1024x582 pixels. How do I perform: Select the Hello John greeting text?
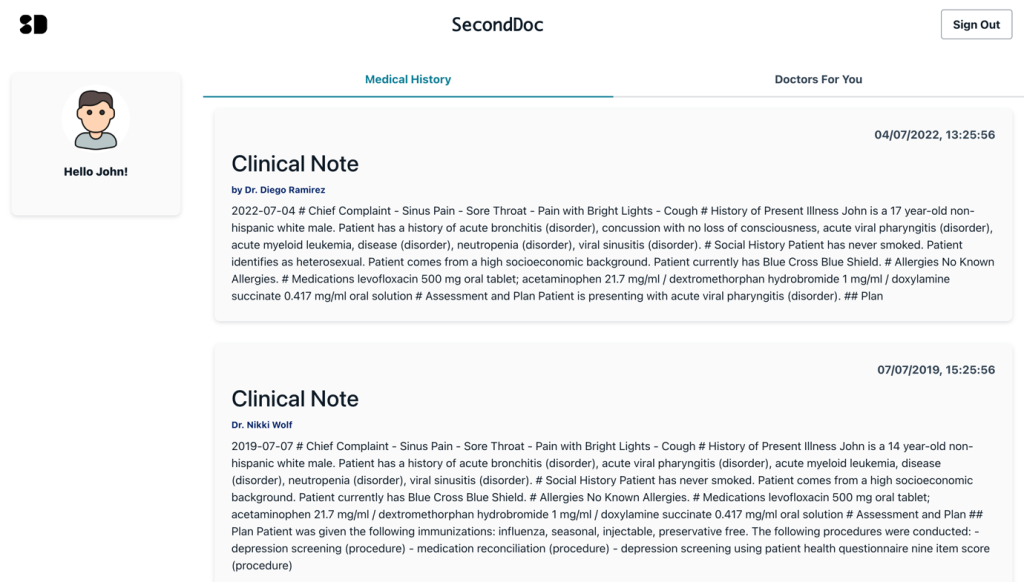coord(95,171)
